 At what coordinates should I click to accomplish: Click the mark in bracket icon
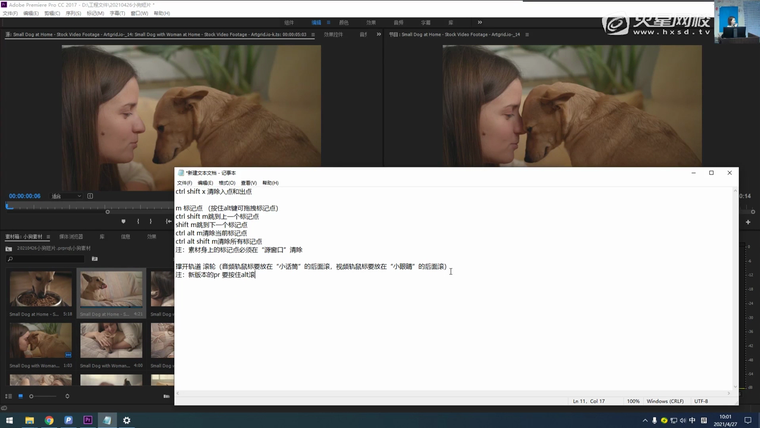pyautogui.click(x=138, y=221)
